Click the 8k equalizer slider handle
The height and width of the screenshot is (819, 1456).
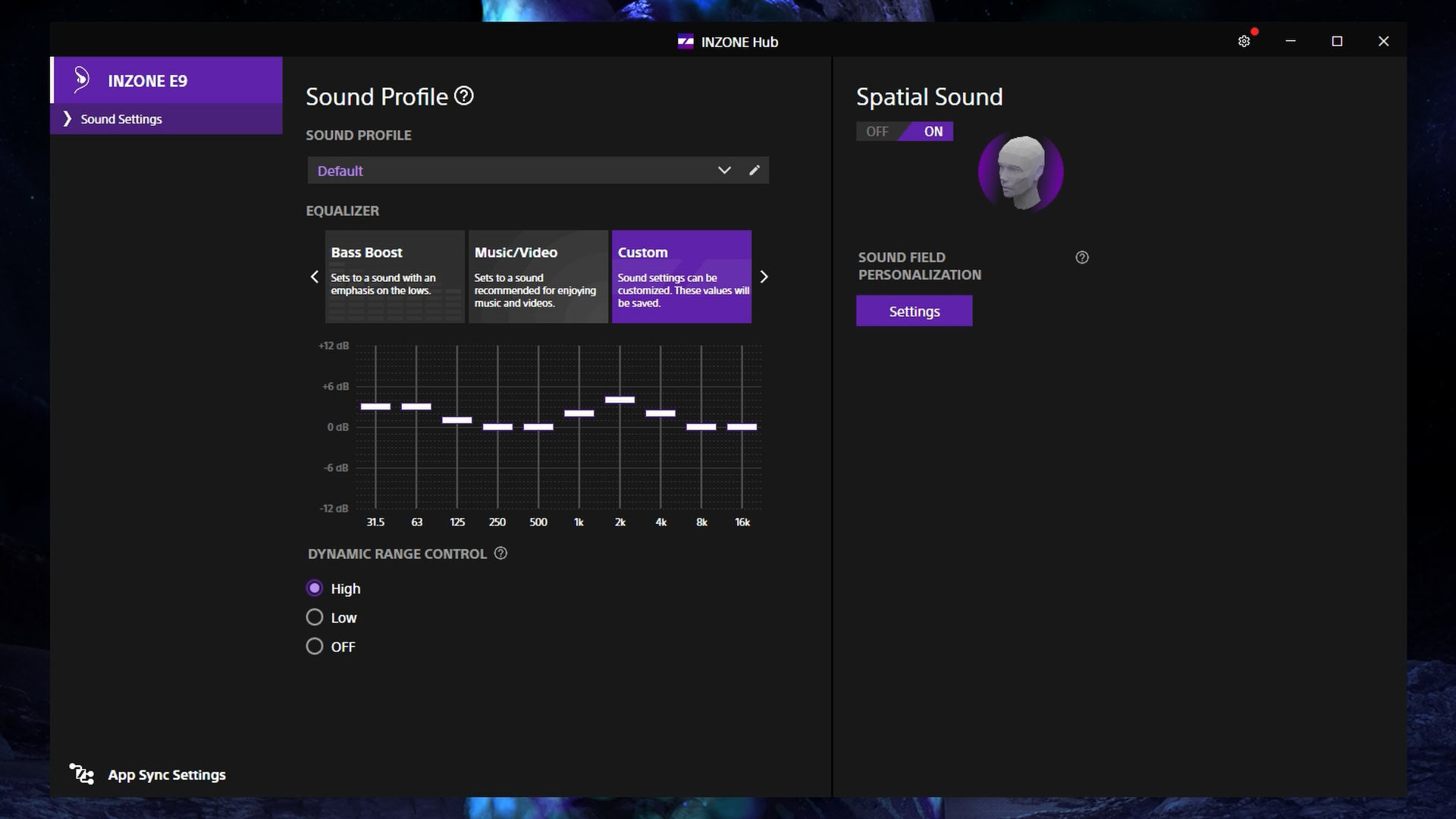[x=701, y=427]
